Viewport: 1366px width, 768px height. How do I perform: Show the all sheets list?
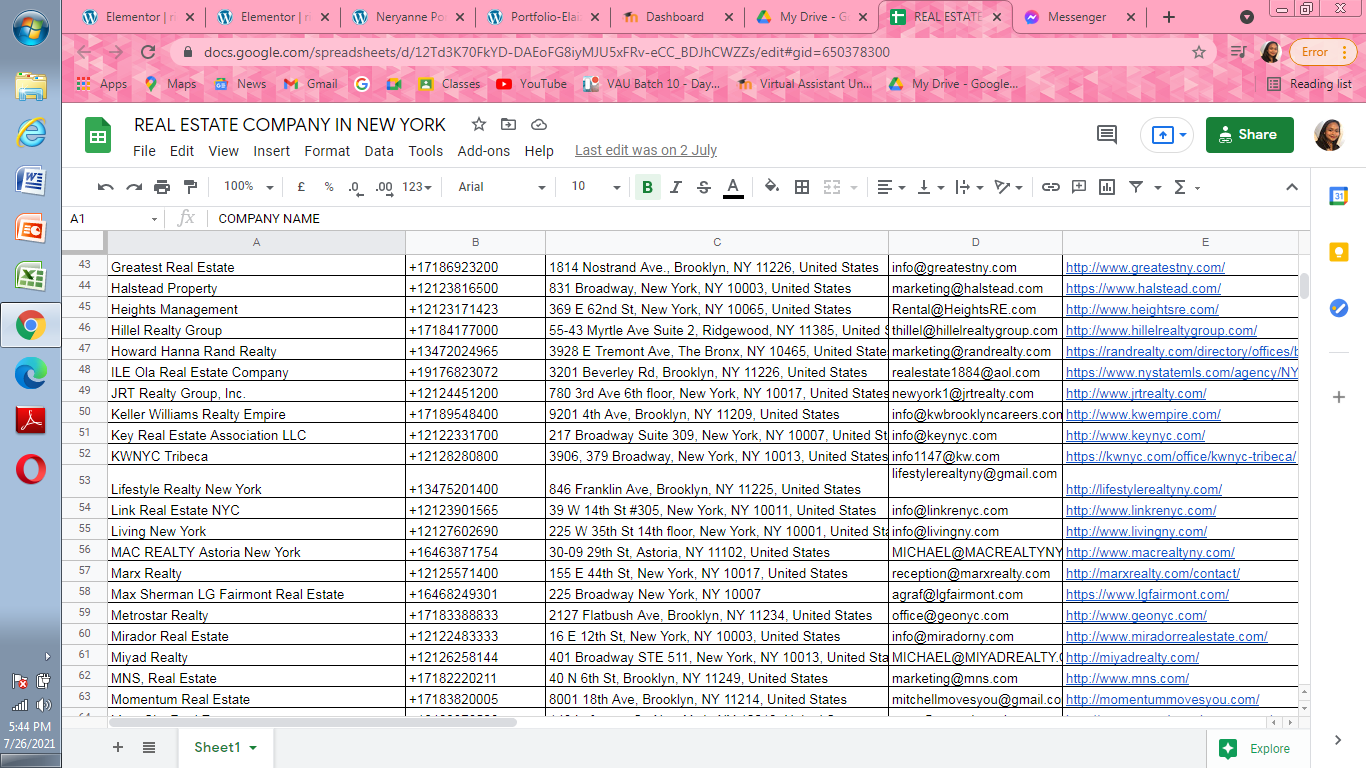point(149,748)
